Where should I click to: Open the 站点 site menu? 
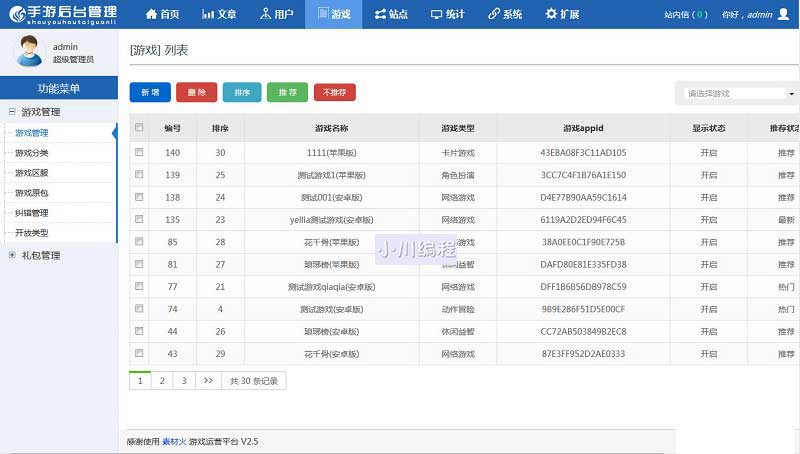(x=391, y=14)
